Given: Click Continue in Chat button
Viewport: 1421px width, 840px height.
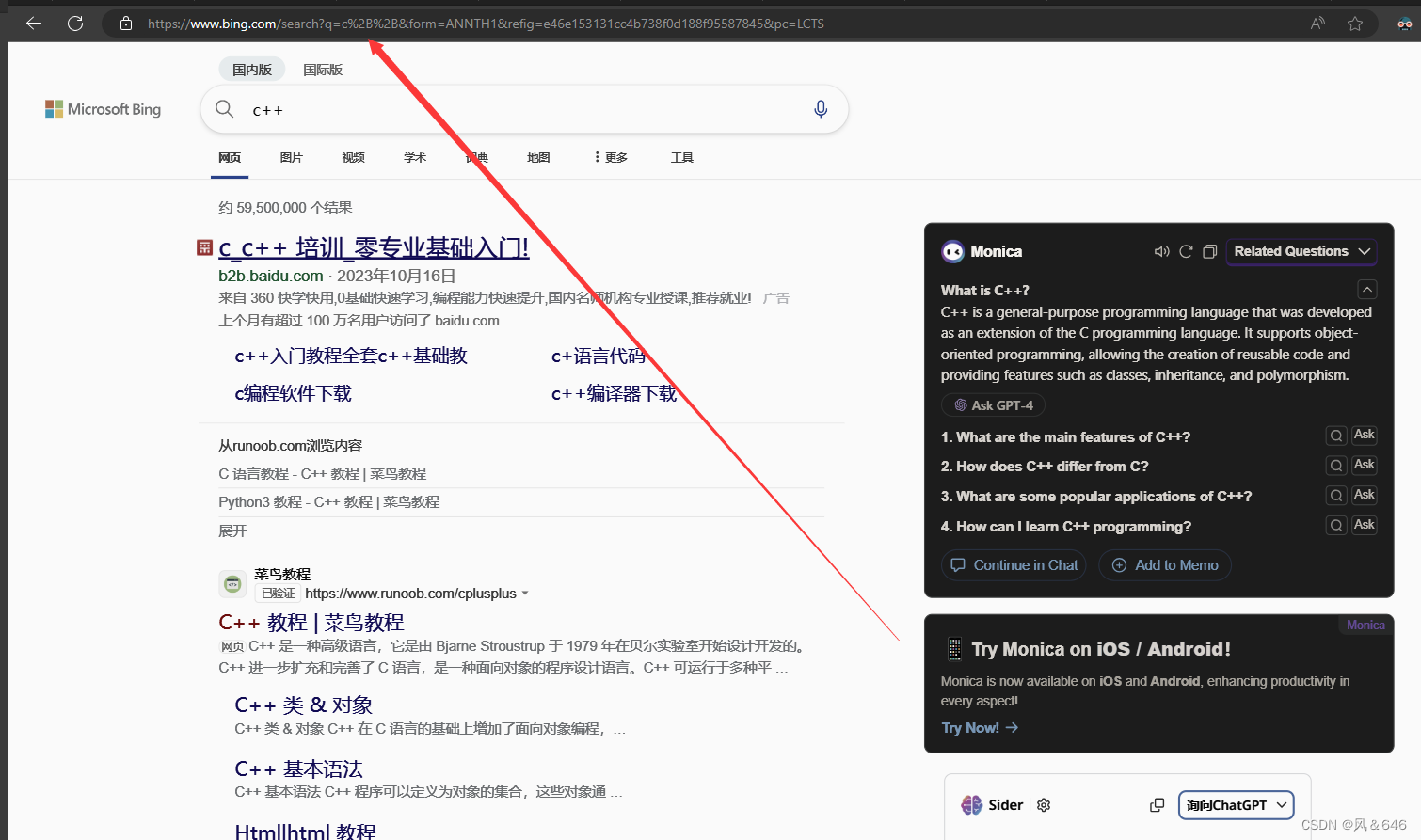Looking at the screenshot, I should click(1014, 565).
